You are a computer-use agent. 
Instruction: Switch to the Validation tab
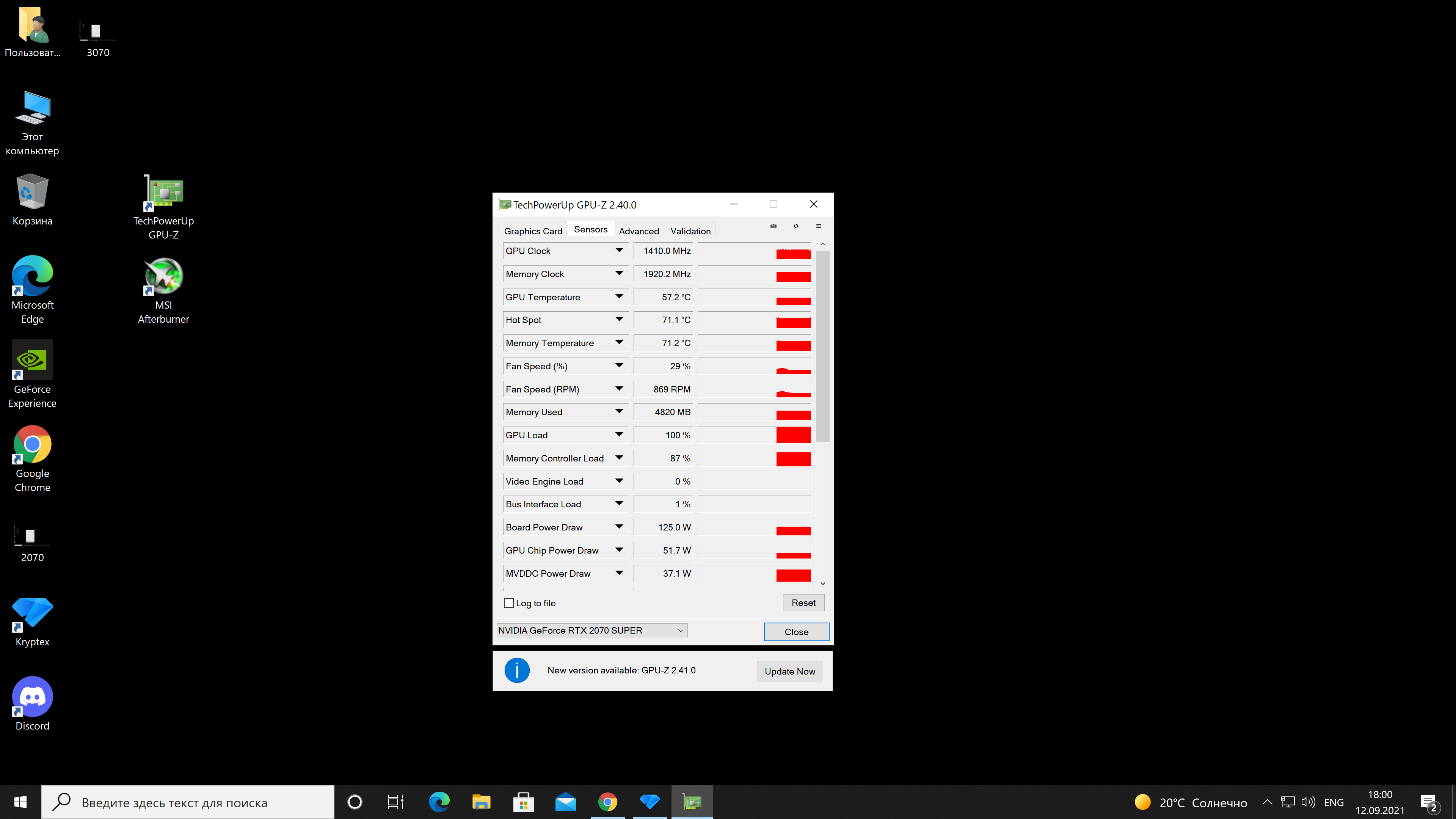[690, 231]
